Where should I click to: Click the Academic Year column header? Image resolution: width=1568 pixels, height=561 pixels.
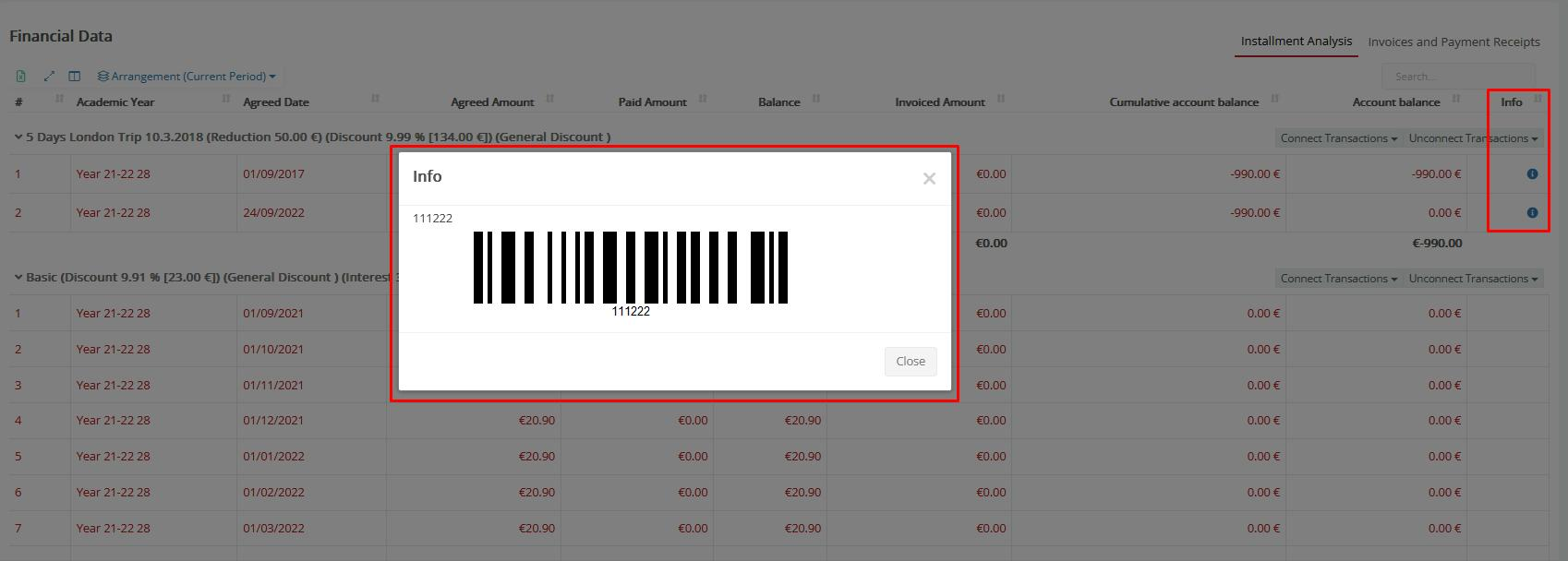point(115,102)
